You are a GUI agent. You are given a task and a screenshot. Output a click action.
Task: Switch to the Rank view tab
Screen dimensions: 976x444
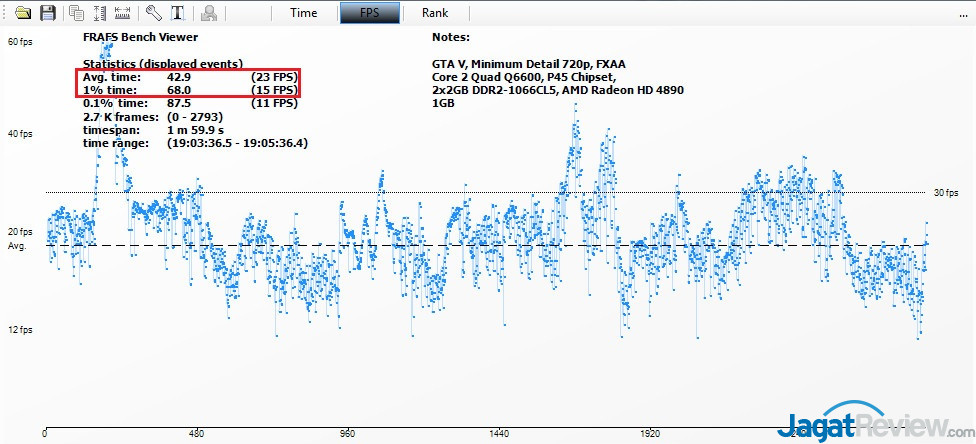pos(434,13)
